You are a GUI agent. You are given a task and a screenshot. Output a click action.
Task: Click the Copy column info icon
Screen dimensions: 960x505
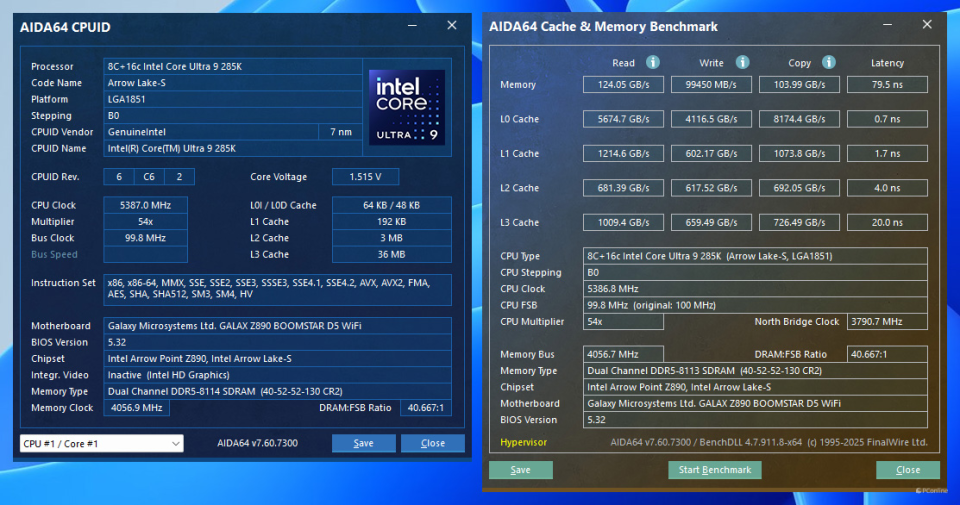(x=828, y=62)
